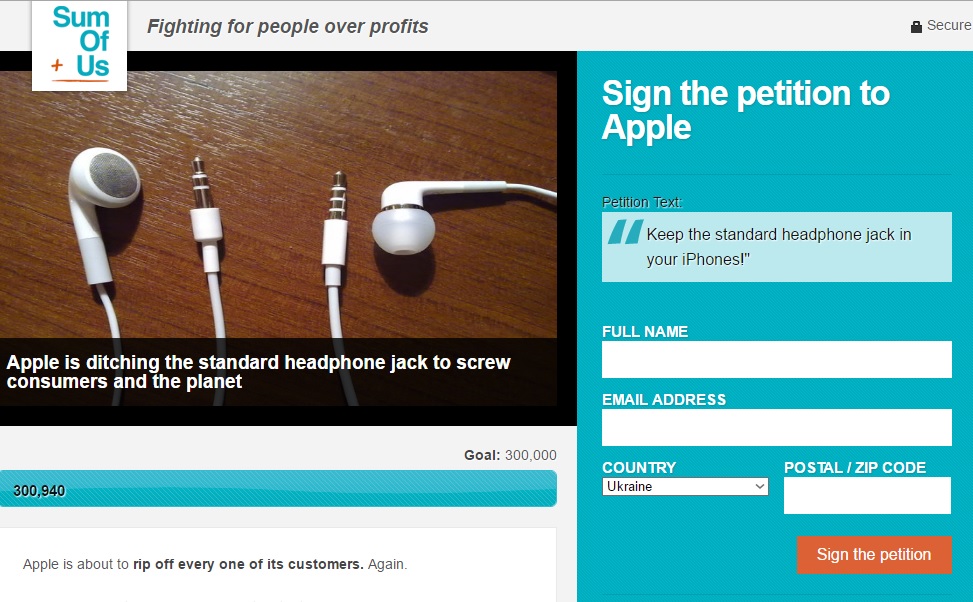Click the Country dropdown chevron arrow
The width and height of the screenshot is (973, 602).
pyautogui.click(x=760, y=487)
